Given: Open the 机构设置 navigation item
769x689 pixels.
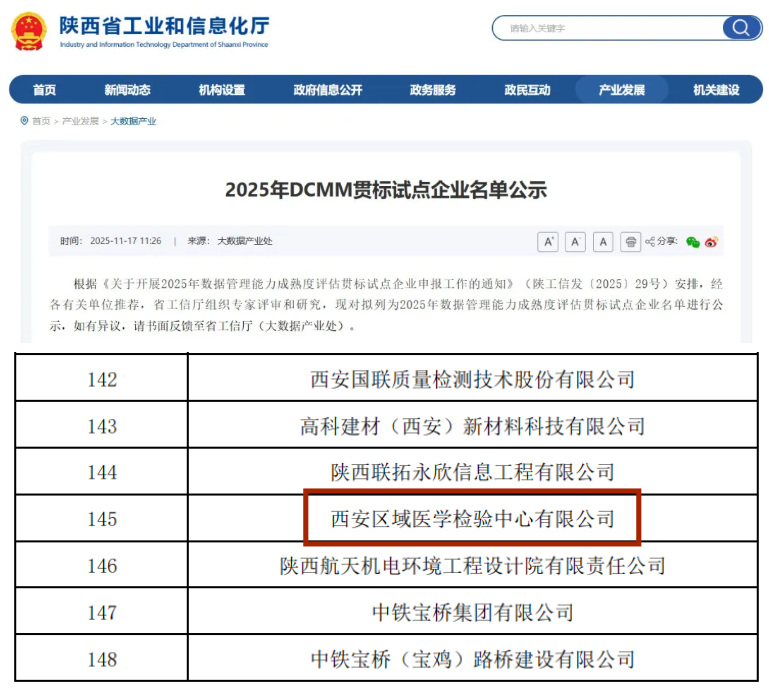Looking at the screenshot, I should [222, 90].
